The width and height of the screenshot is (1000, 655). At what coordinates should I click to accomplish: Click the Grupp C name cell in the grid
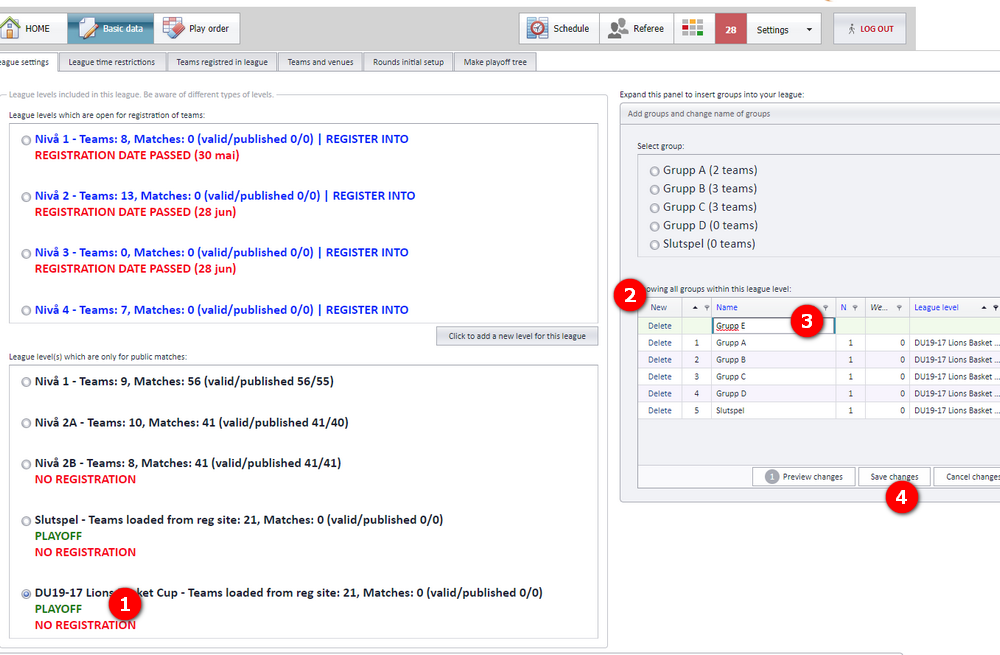(773, 376)
